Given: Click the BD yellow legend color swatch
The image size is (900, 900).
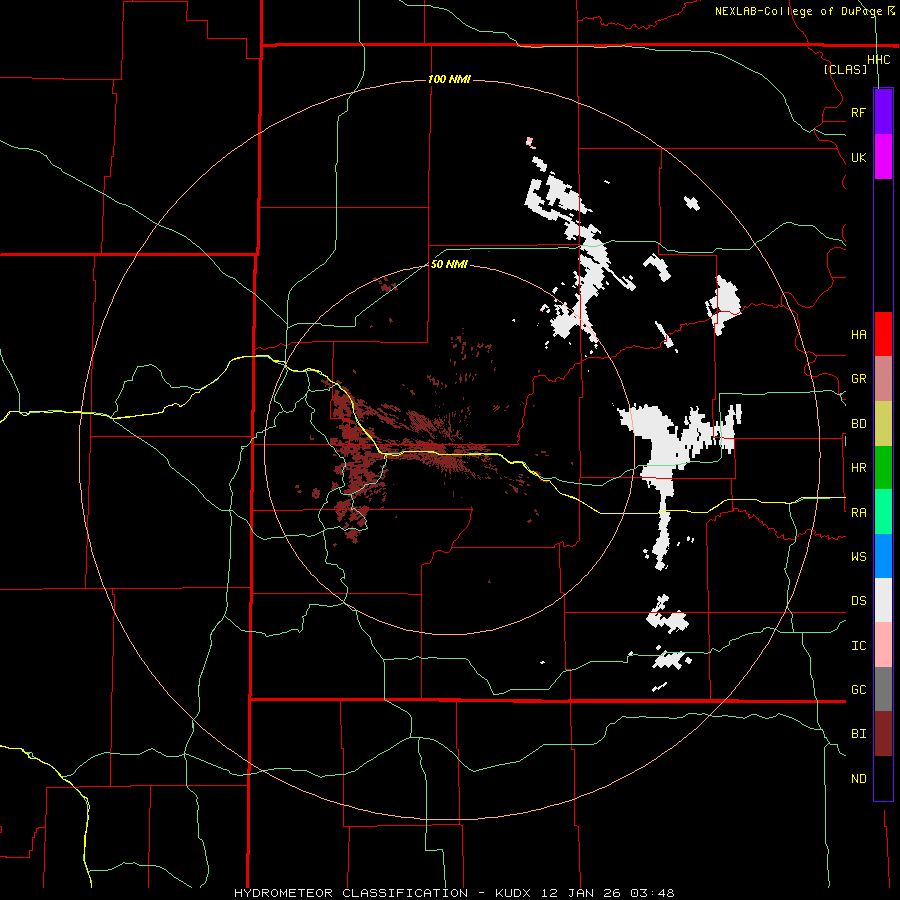Looking at the screenshot, I should tap(883, 424).
